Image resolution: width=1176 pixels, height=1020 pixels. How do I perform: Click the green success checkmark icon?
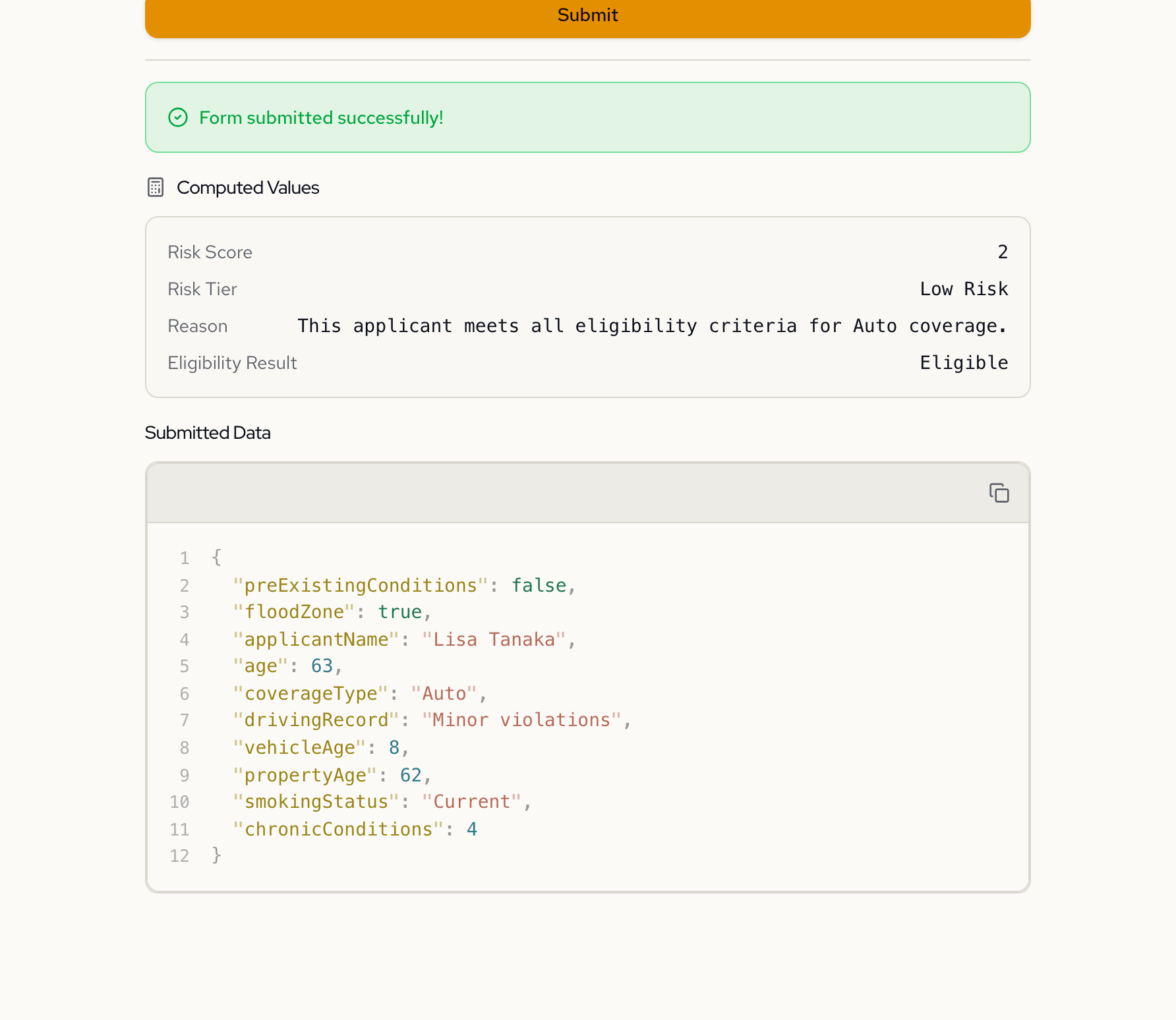point(178,118)
